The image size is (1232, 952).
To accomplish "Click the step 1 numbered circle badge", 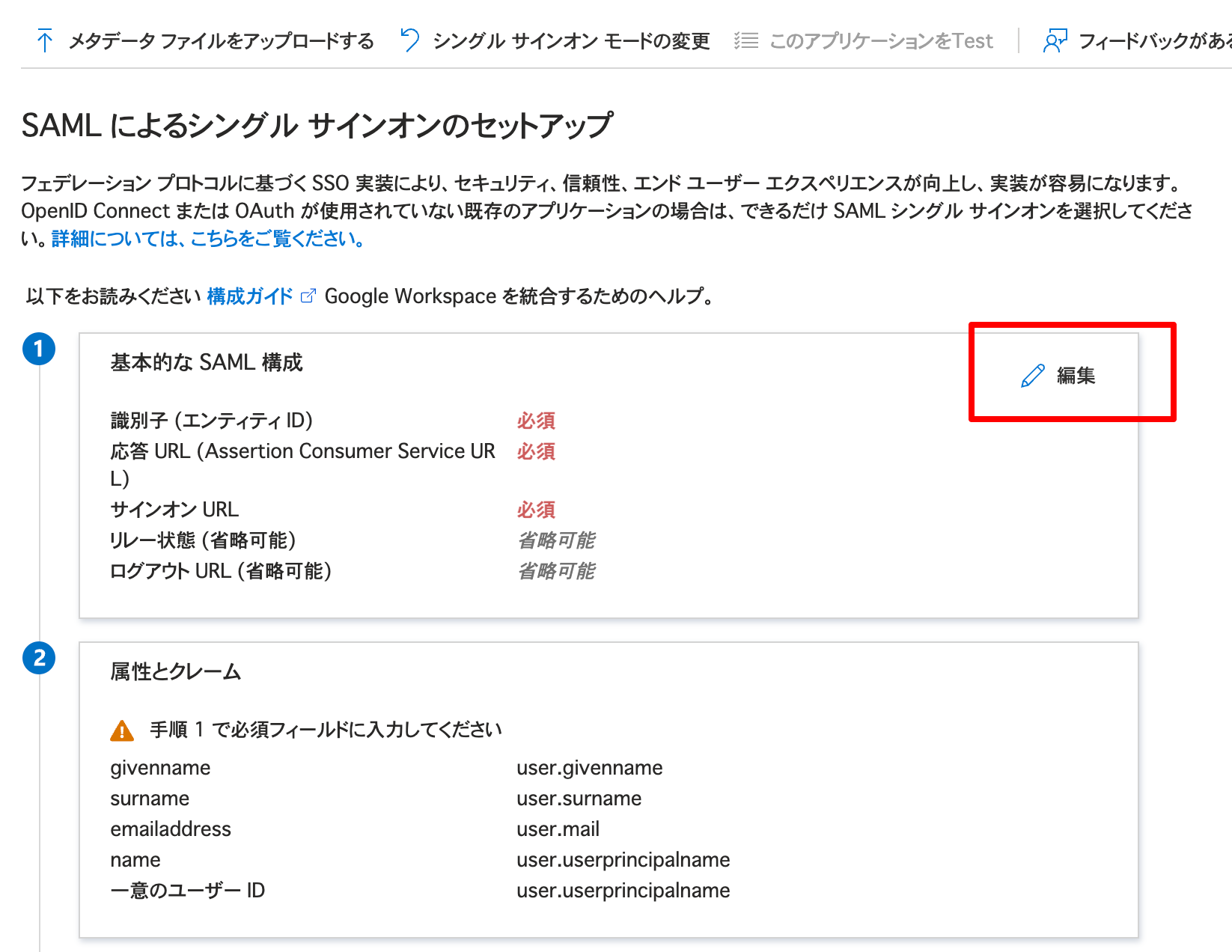I will tap(40, 348).
